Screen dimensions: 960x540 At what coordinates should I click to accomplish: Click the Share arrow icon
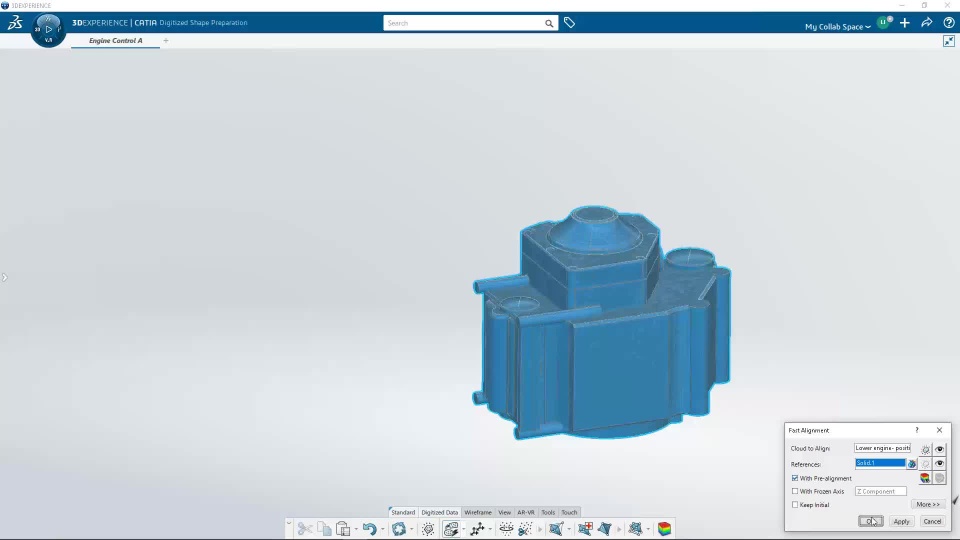coord(927,23)
